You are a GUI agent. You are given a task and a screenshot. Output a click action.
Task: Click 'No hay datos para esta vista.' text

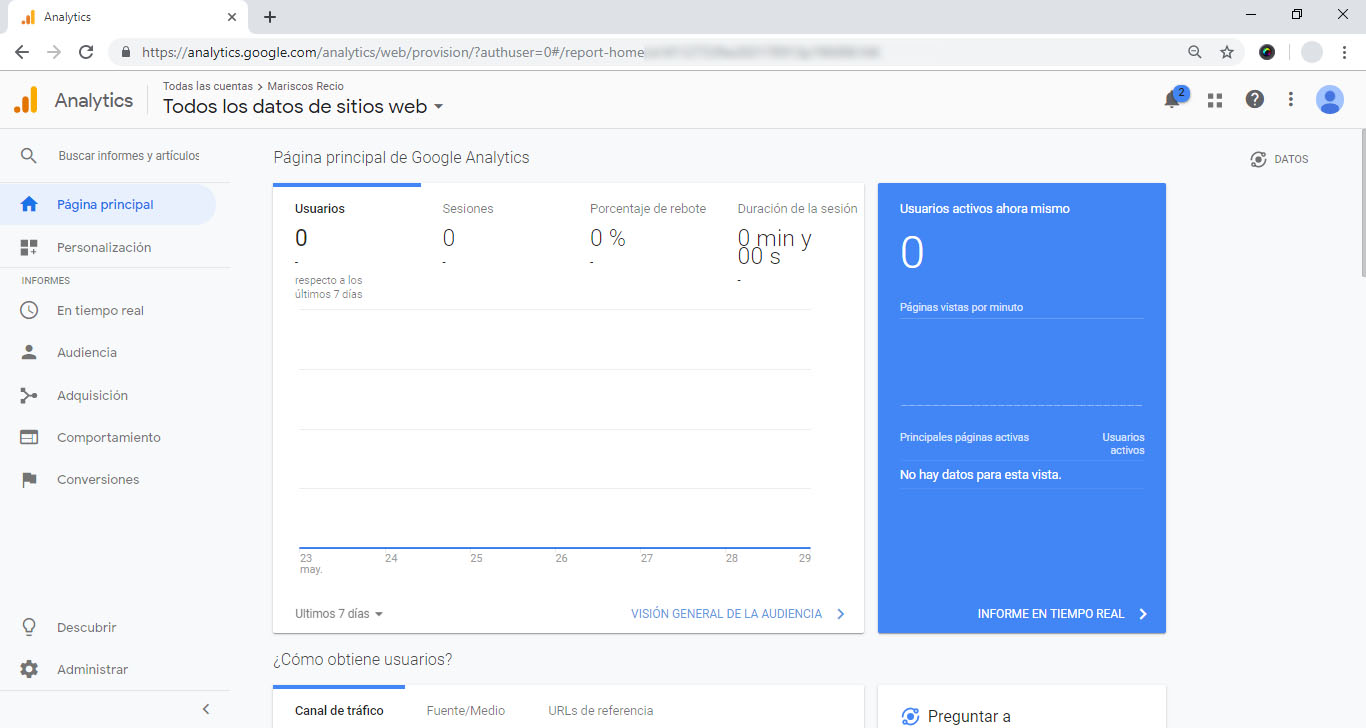(x=980, y=475)
